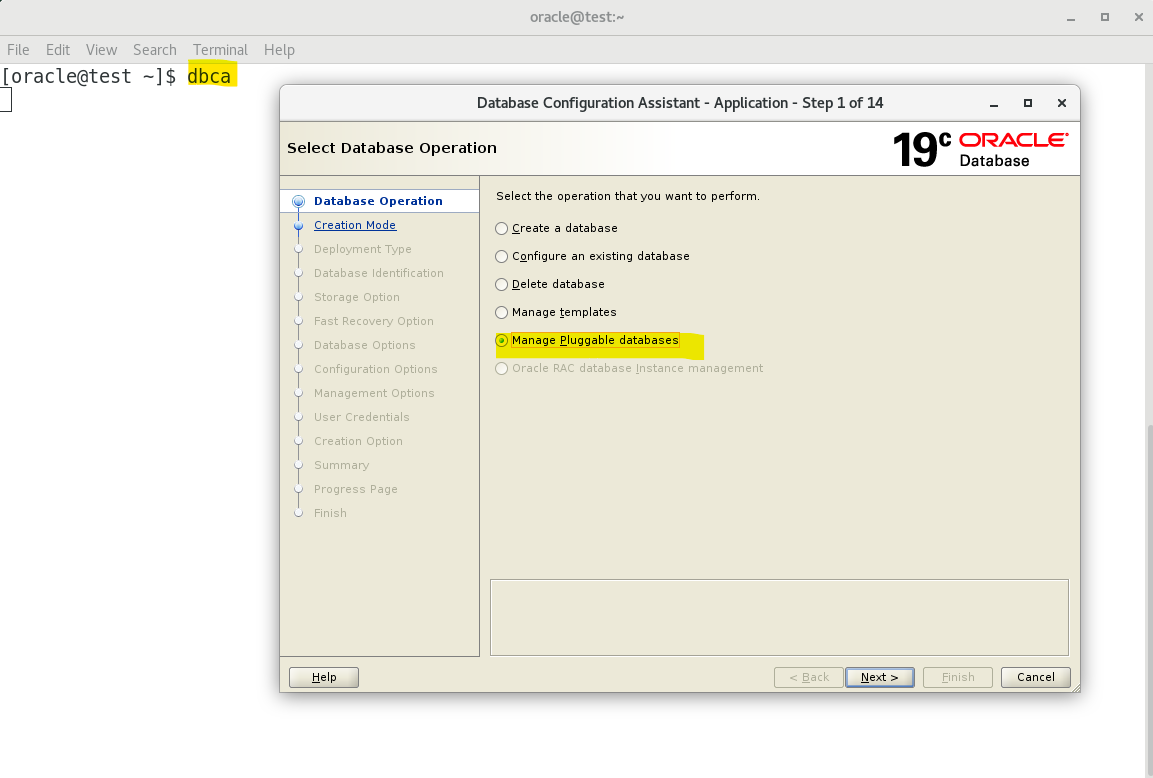Image resolution: width=1153 pixels, height=778 pixels.
Task: Click the Next > button
Action: (879, 677)
